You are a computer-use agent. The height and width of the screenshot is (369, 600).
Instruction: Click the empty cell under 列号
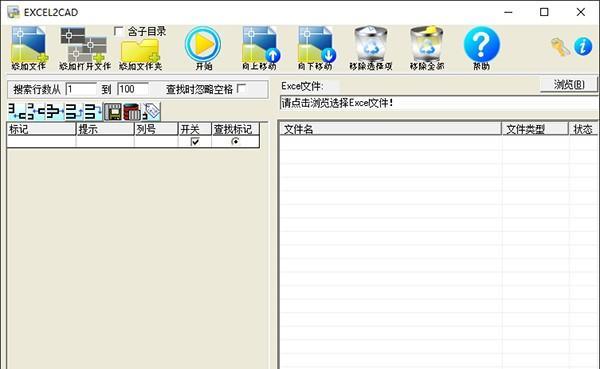click(x=156, y=142)
